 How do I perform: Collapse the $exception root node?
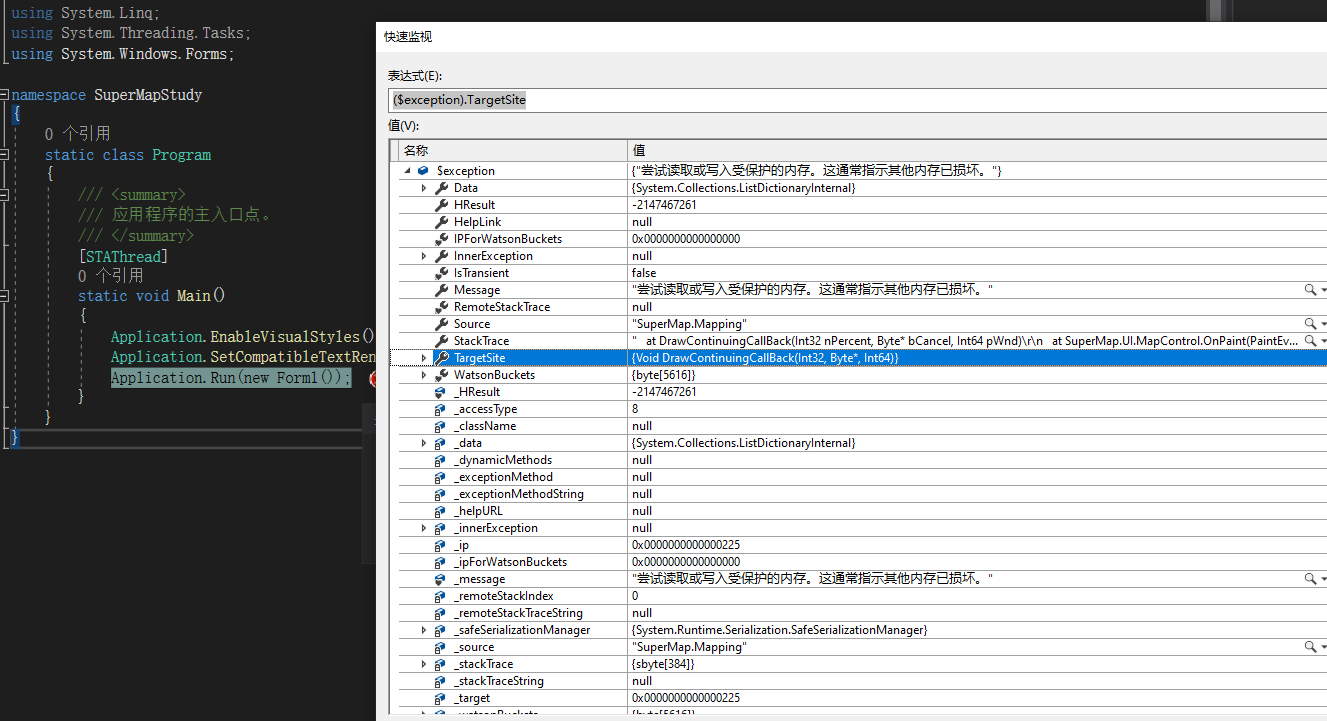(x=407, y=171)
